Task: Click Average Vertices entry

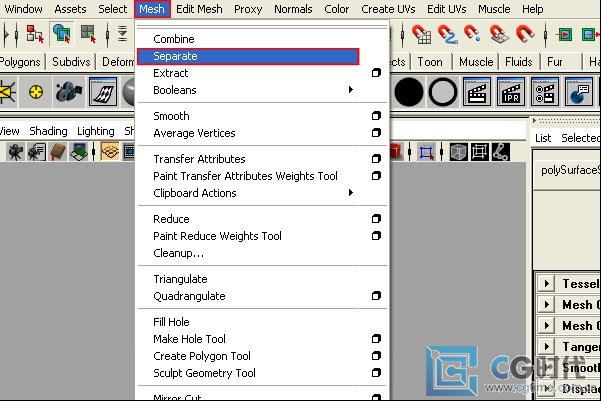Action: click(x=194, y=133)
